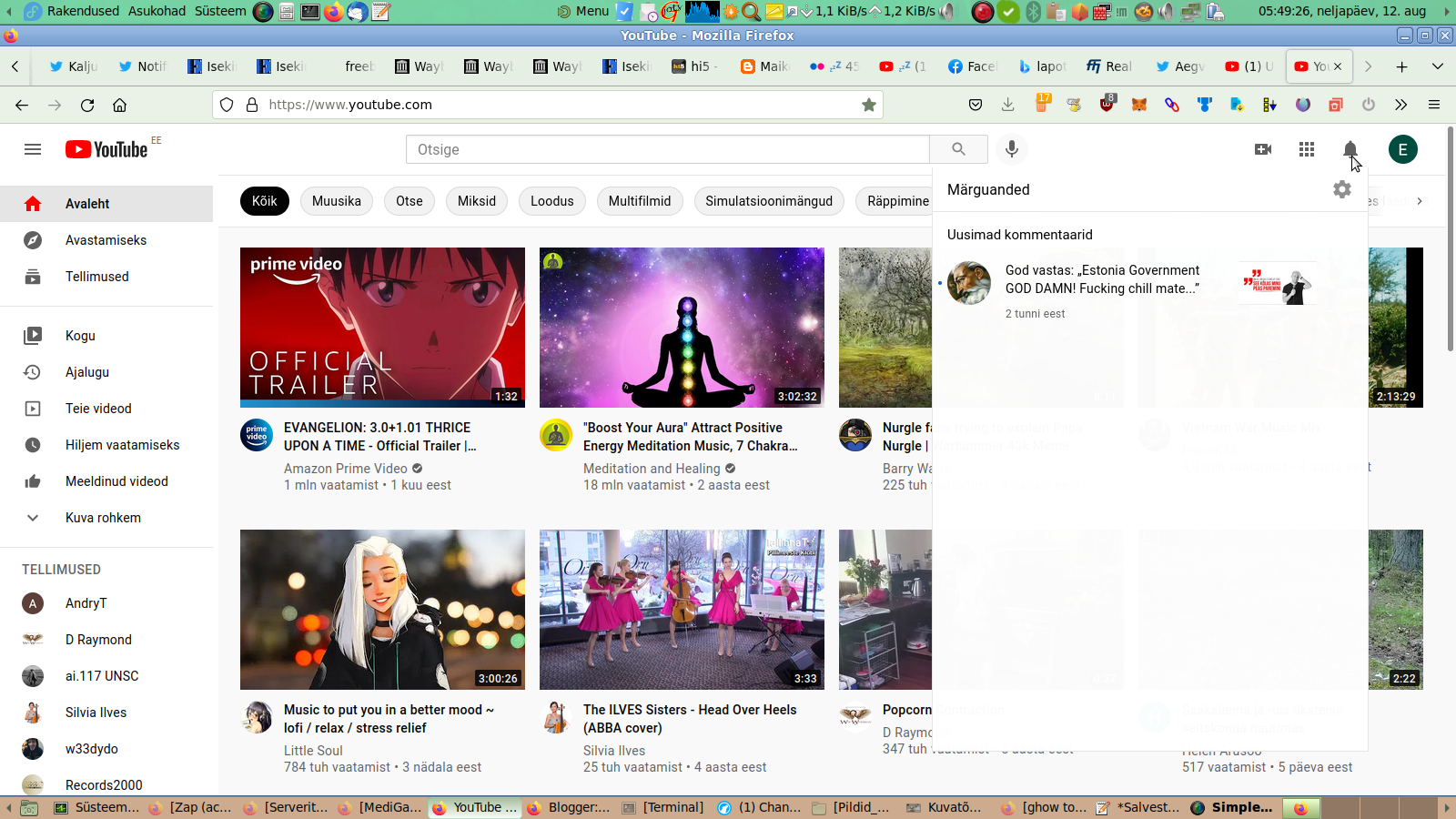The image size is (1456, 819).
Task: Expand sidebar with Kuva rohkem
Action: (x=103, y=518)
